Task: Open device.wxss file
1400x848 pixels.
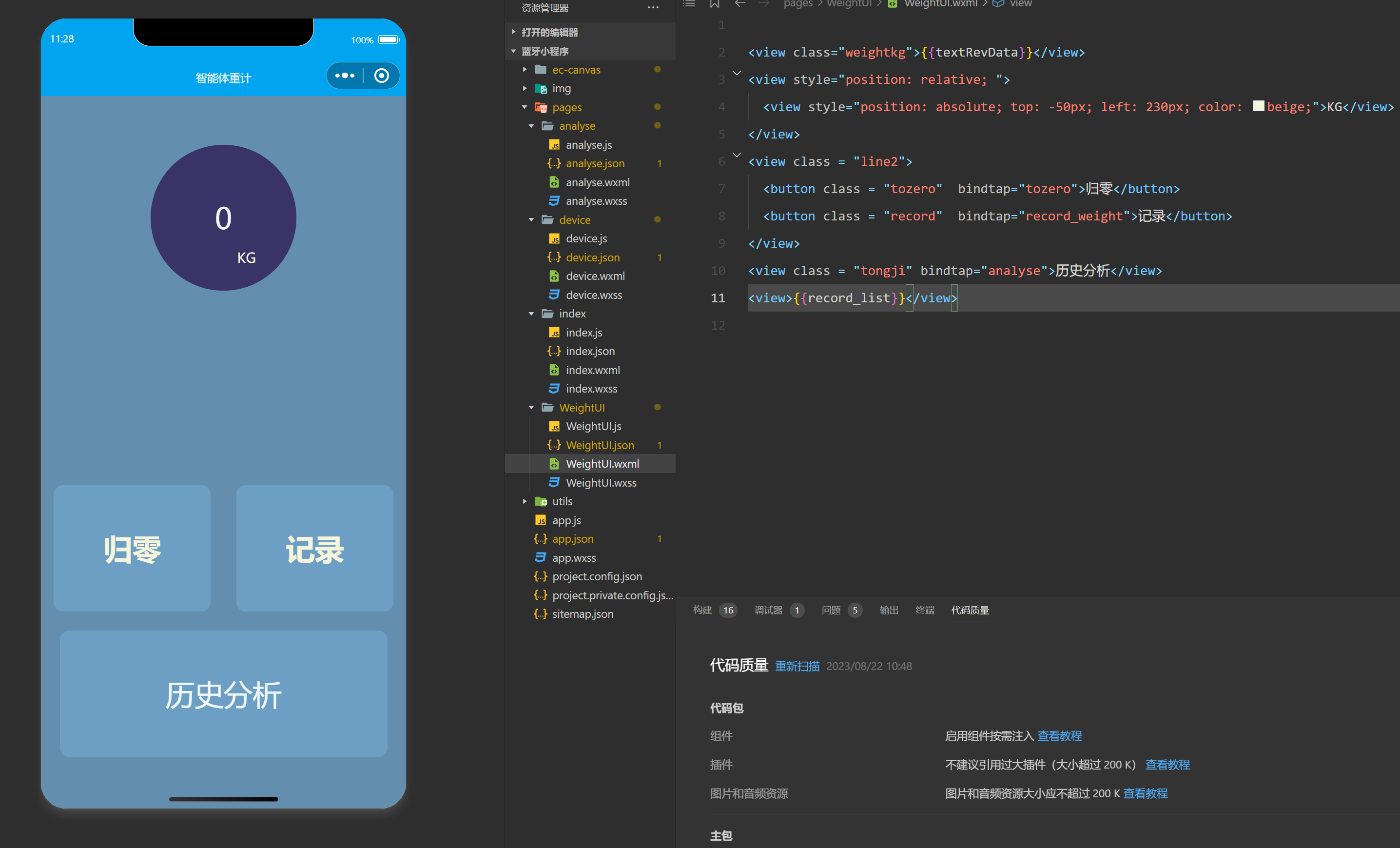Action: click(x=594, y=295)
